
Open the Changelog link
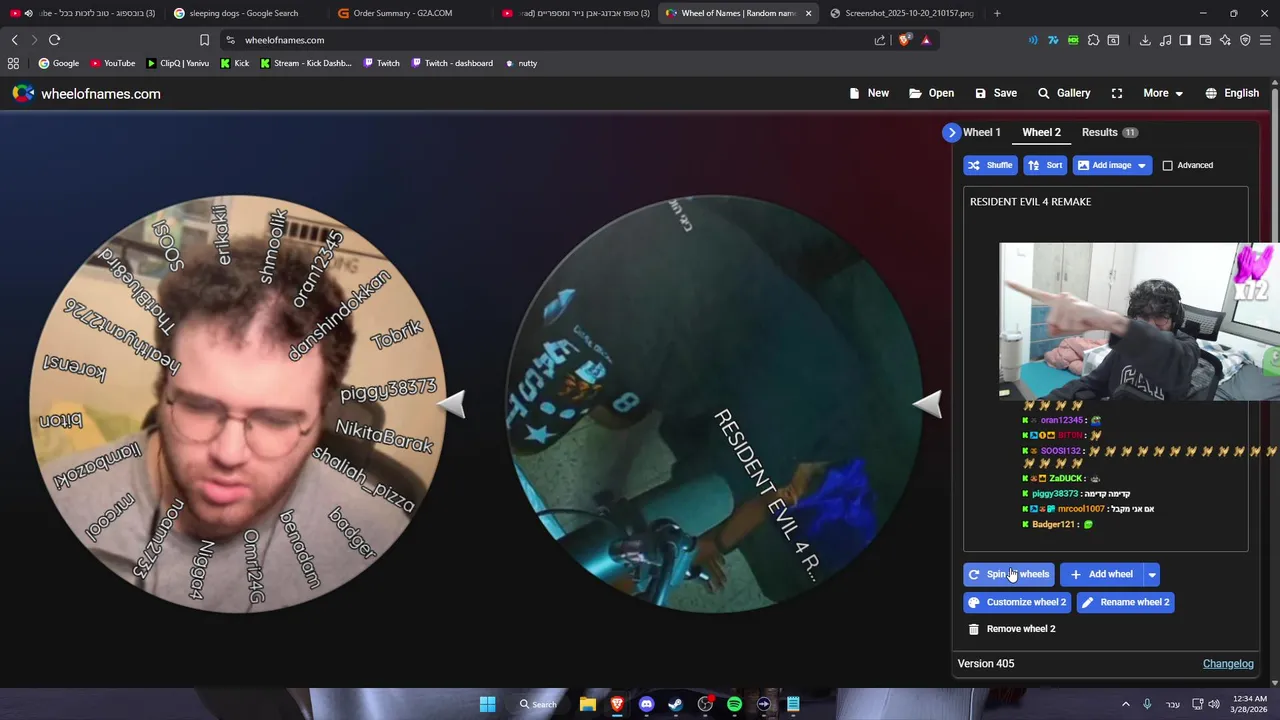point(1228,664)
